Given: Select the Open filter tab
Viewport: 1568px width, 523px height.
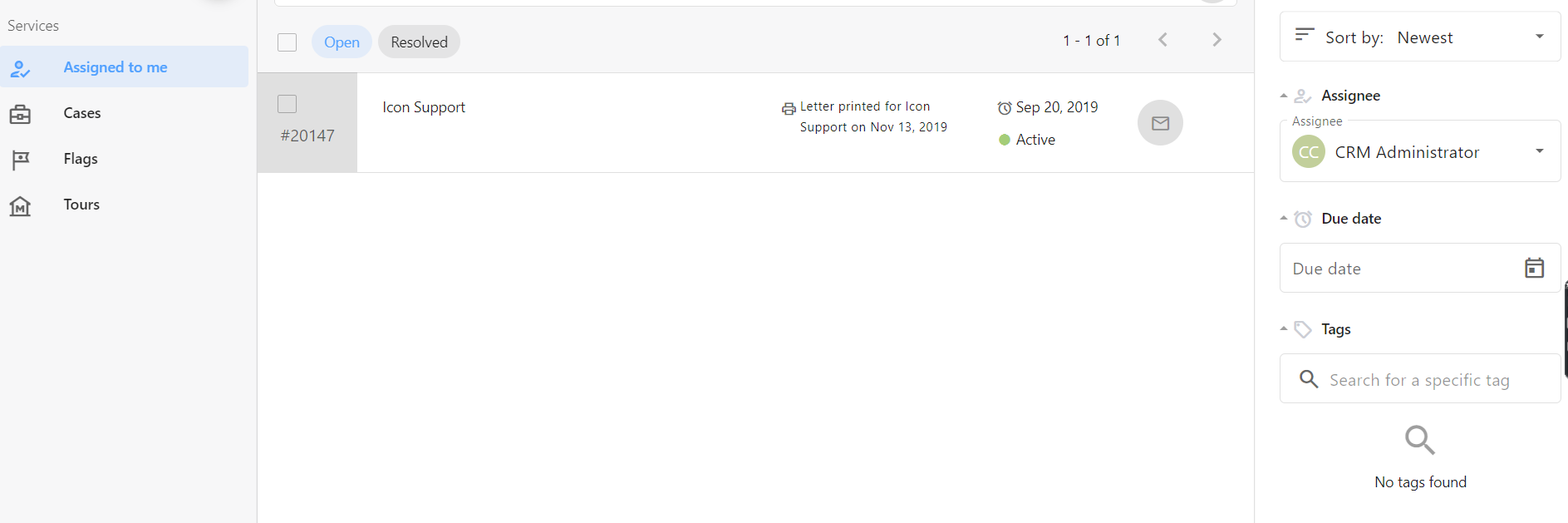Looking at the screenshot, I should click(x=342, y=42).
